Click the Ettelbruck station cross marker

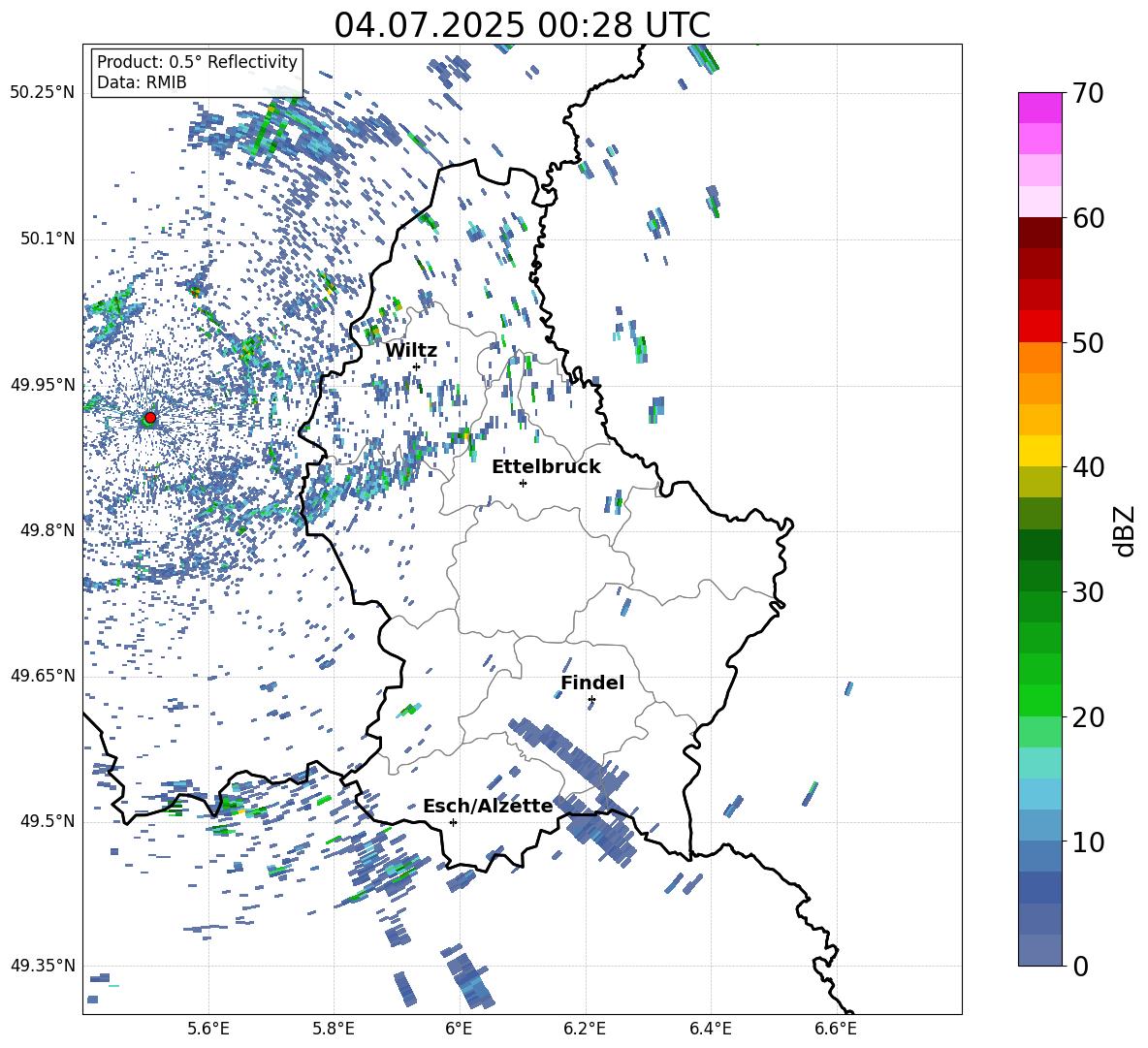click(x=523, y=483)
